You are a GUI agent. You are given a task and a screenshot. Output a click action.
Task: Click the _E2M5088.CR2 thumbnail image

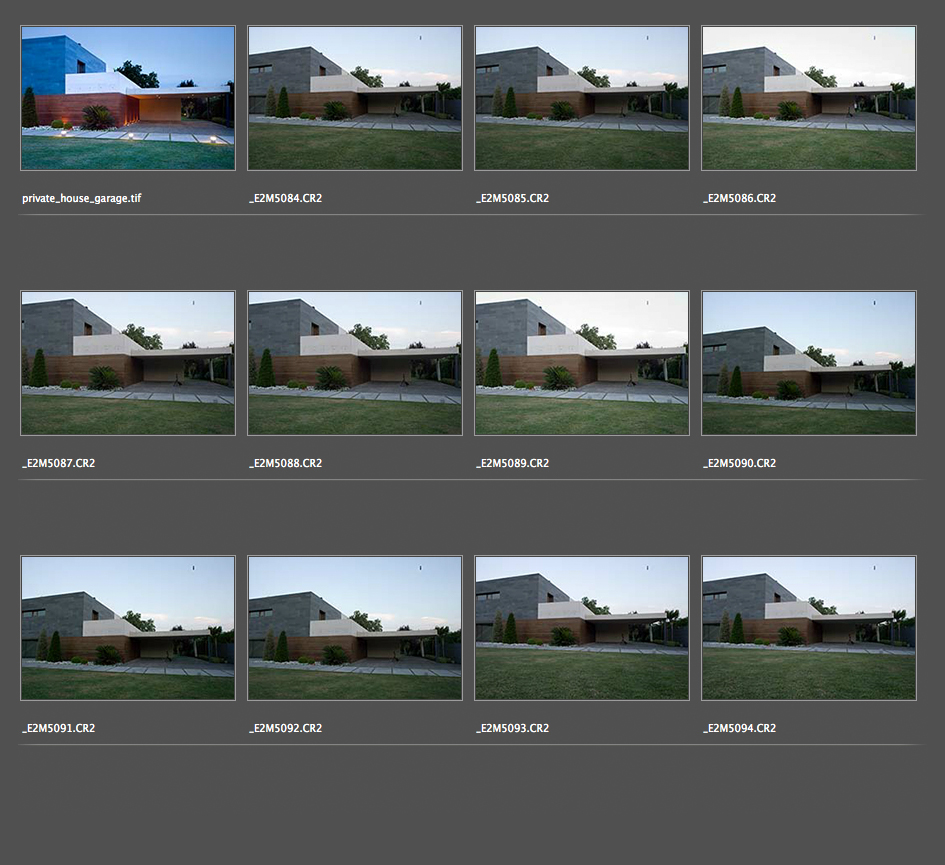click(x=355, y=363)
